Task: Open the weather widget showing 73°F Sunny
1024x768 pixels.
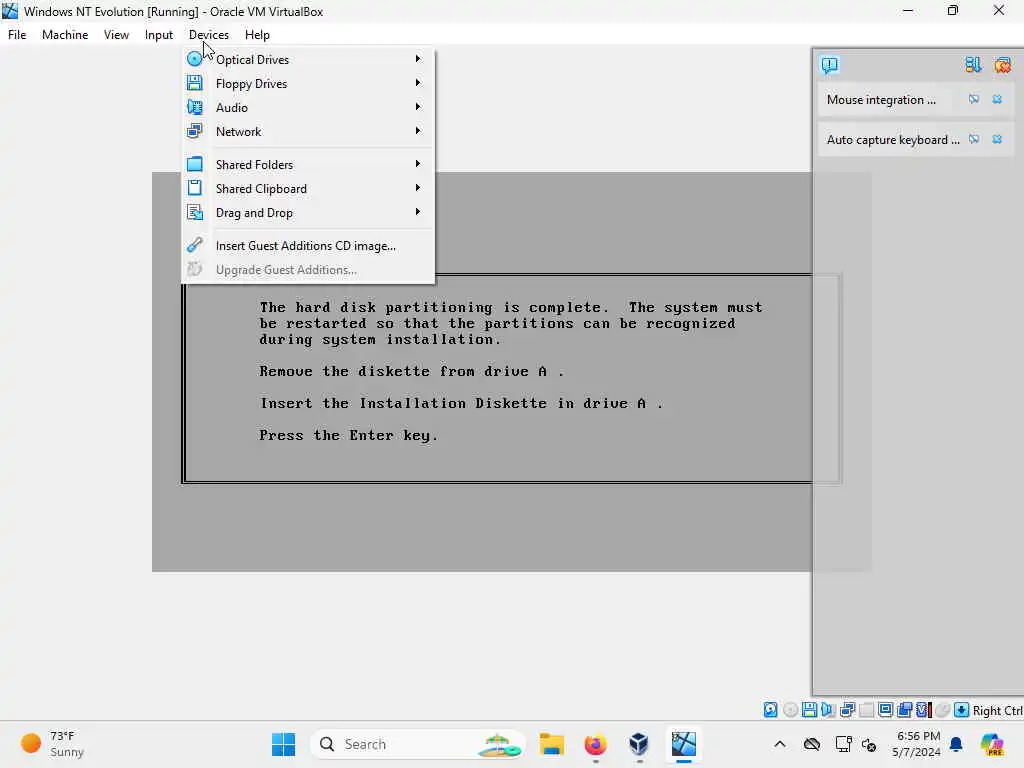Action: (52, 744)
